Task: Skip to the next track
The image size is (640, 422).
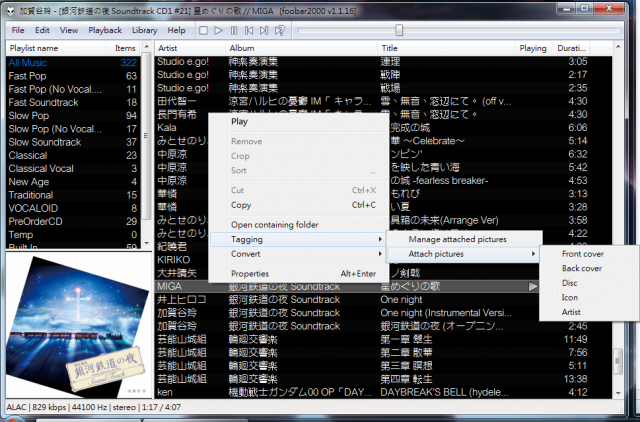Action: (x=264, y=31)
